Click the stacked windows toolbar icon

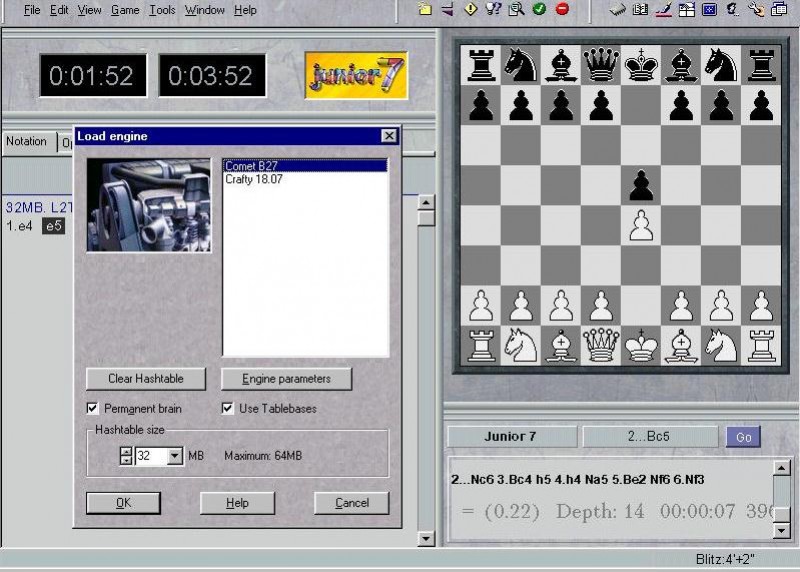(779, 9)
